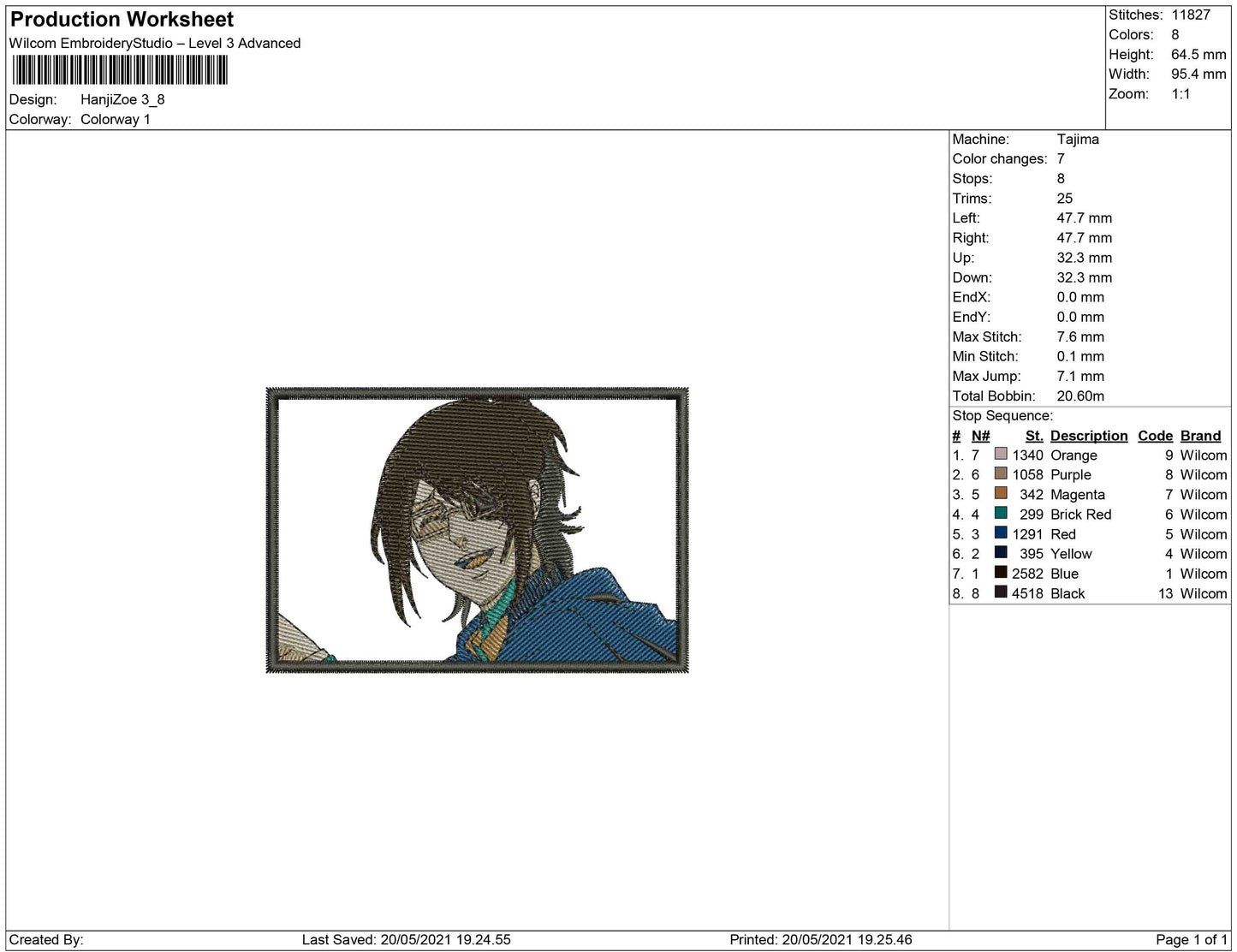
Task: Click the stitch count '4518' in Black row
Action: pos(1027,593)
